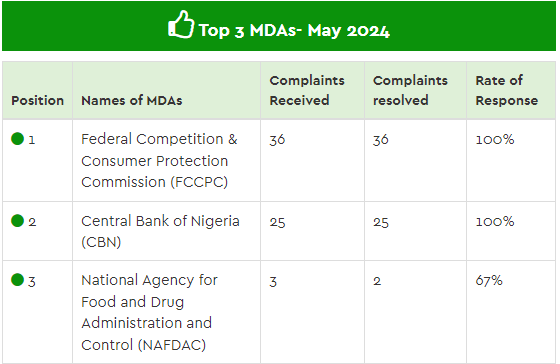Image resolution: width=560 pixels, height=364 pixels.
Task: Click the green dot beside position 1
Action: tap(18, 139)
